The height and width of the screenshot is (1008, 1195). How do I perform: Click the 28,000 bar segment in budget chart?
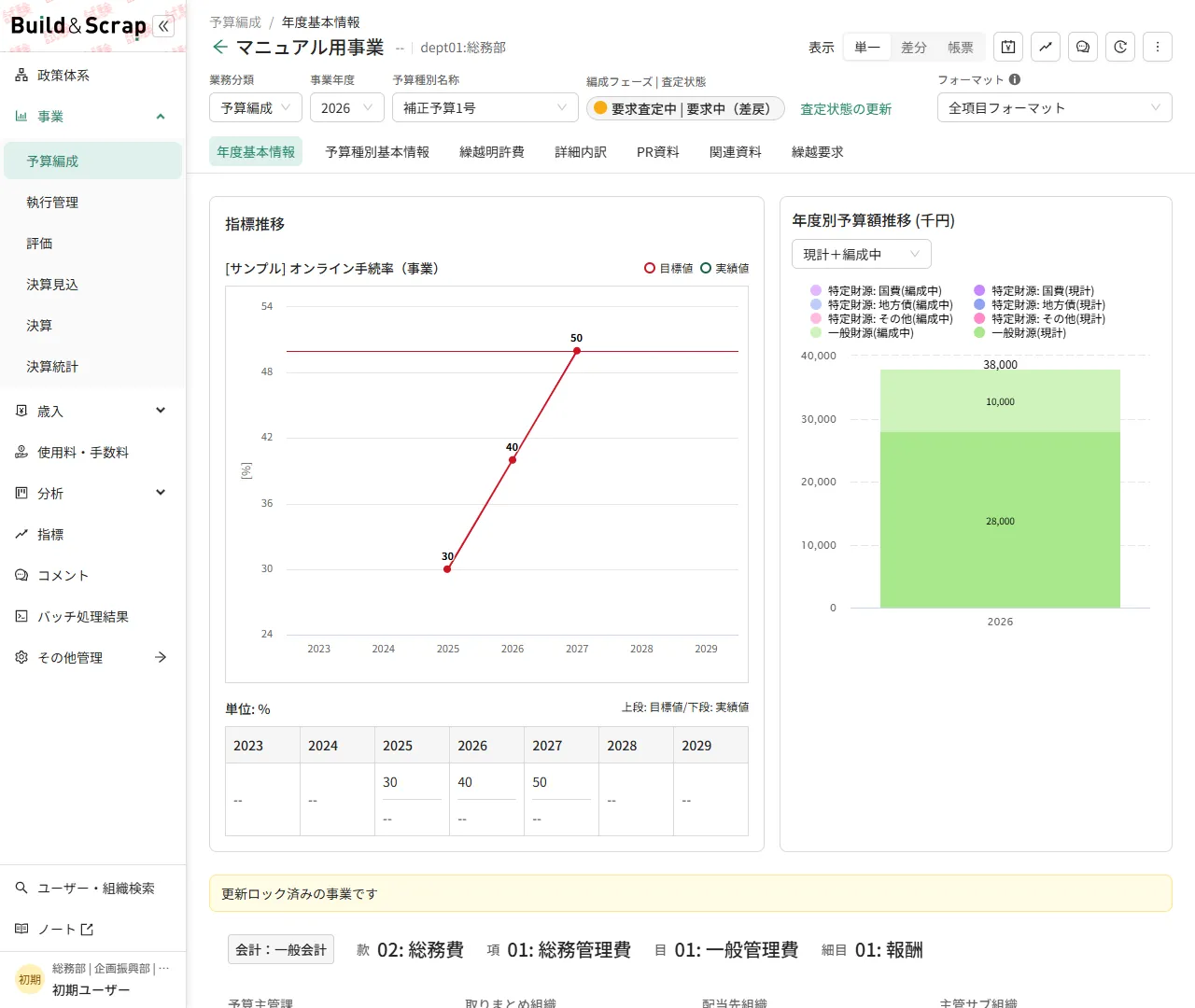(1000, 520)
